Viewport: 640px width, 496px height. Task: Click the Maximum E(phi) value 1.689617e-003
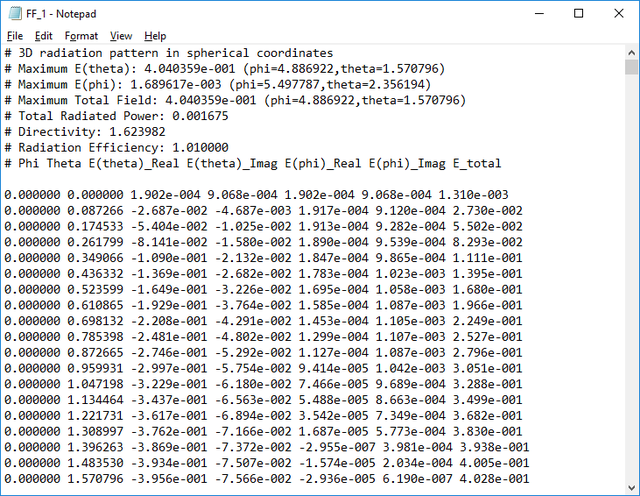click(176, 85)
